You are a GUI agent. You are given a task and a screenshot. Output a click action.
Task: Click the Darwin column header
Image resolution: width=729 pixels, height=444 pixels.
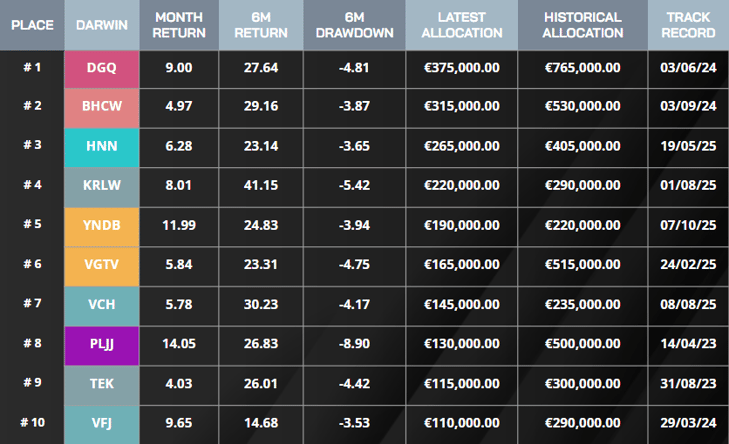pyautogui.click(x=101, y=25)
